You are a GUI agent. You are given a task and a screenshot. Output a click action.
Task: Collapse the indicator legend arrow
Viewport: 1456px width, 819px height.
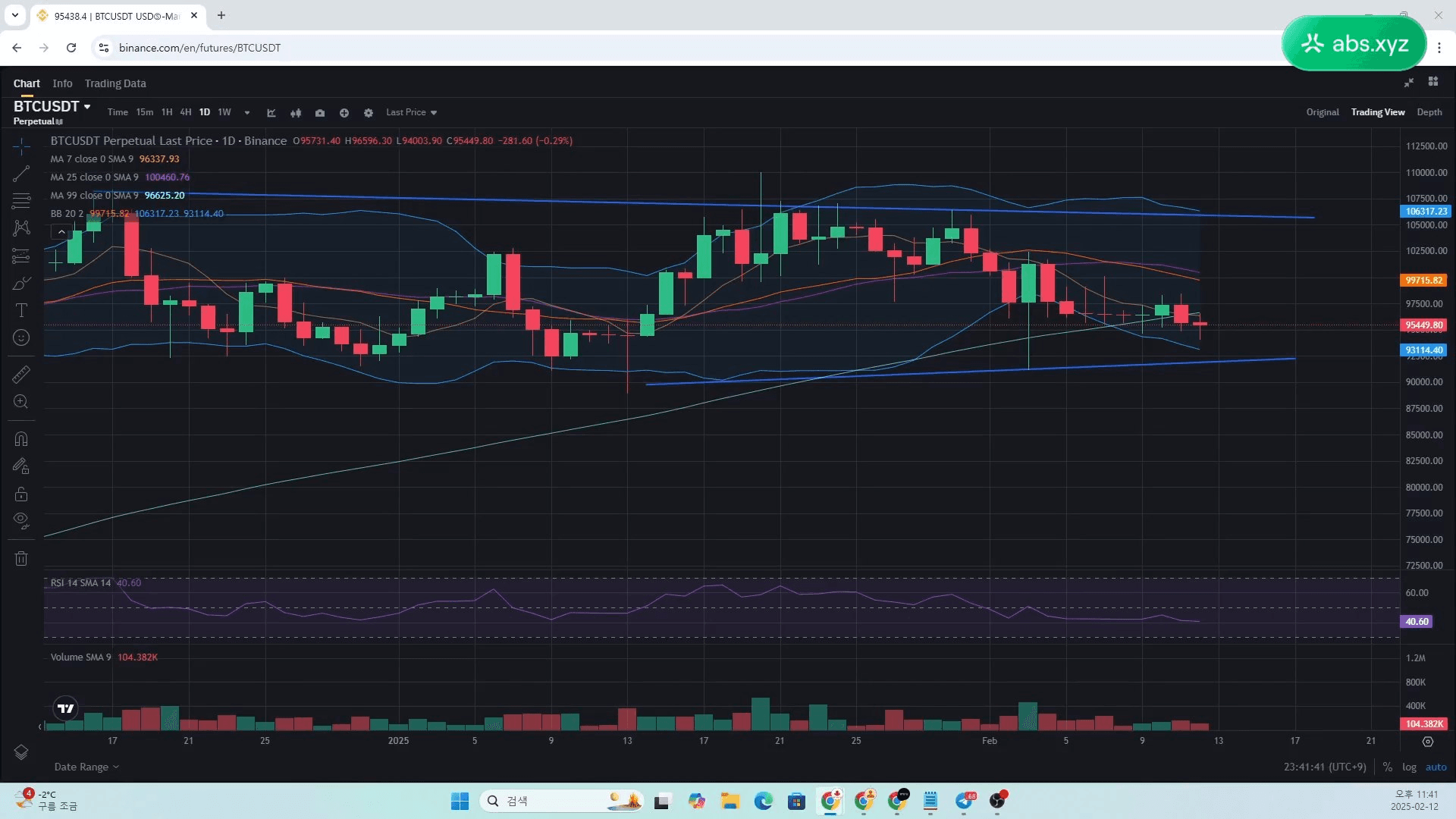tap(61, 232)
